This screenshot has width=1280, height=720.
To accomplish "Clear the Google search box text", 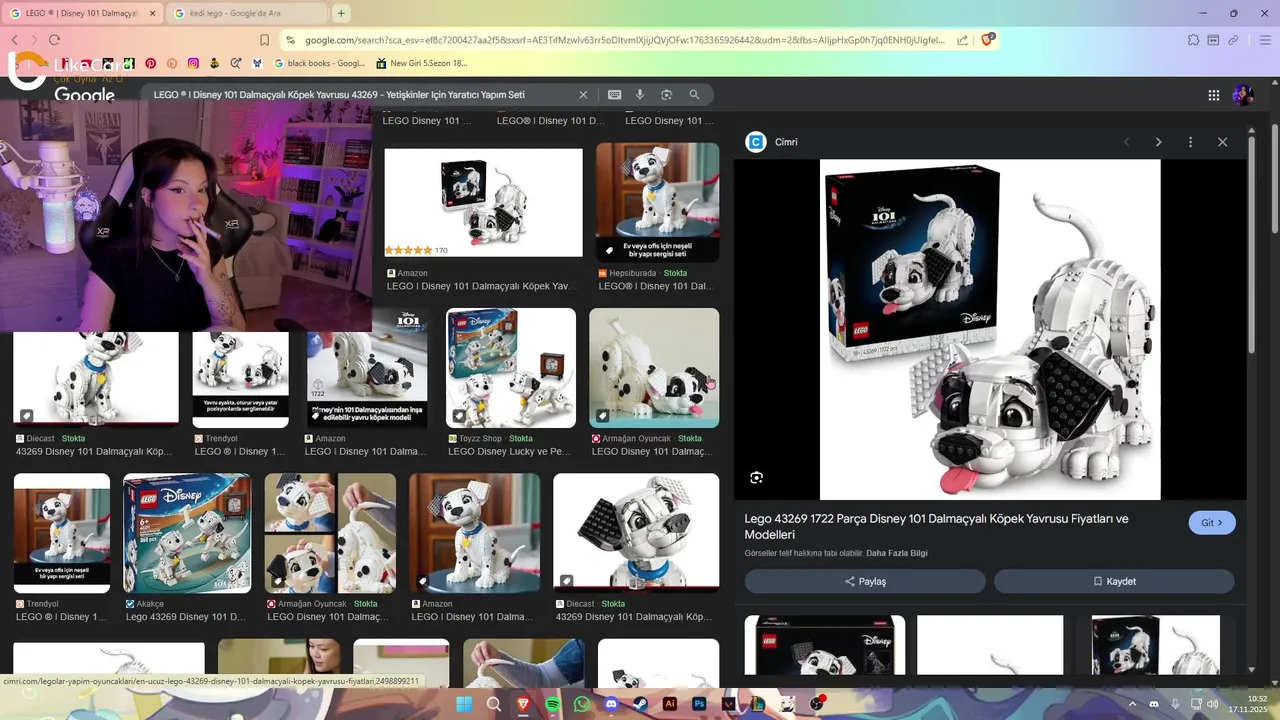I will coord(583,94).
